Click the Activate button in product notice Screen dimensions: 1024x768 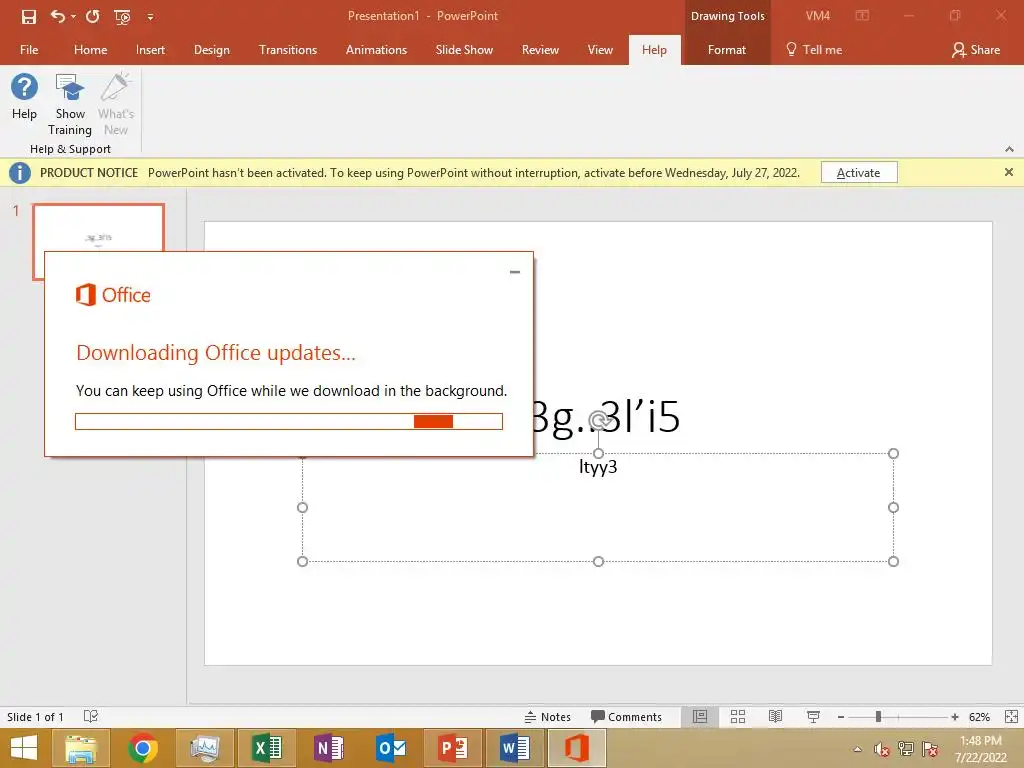(x=859, y=172)
